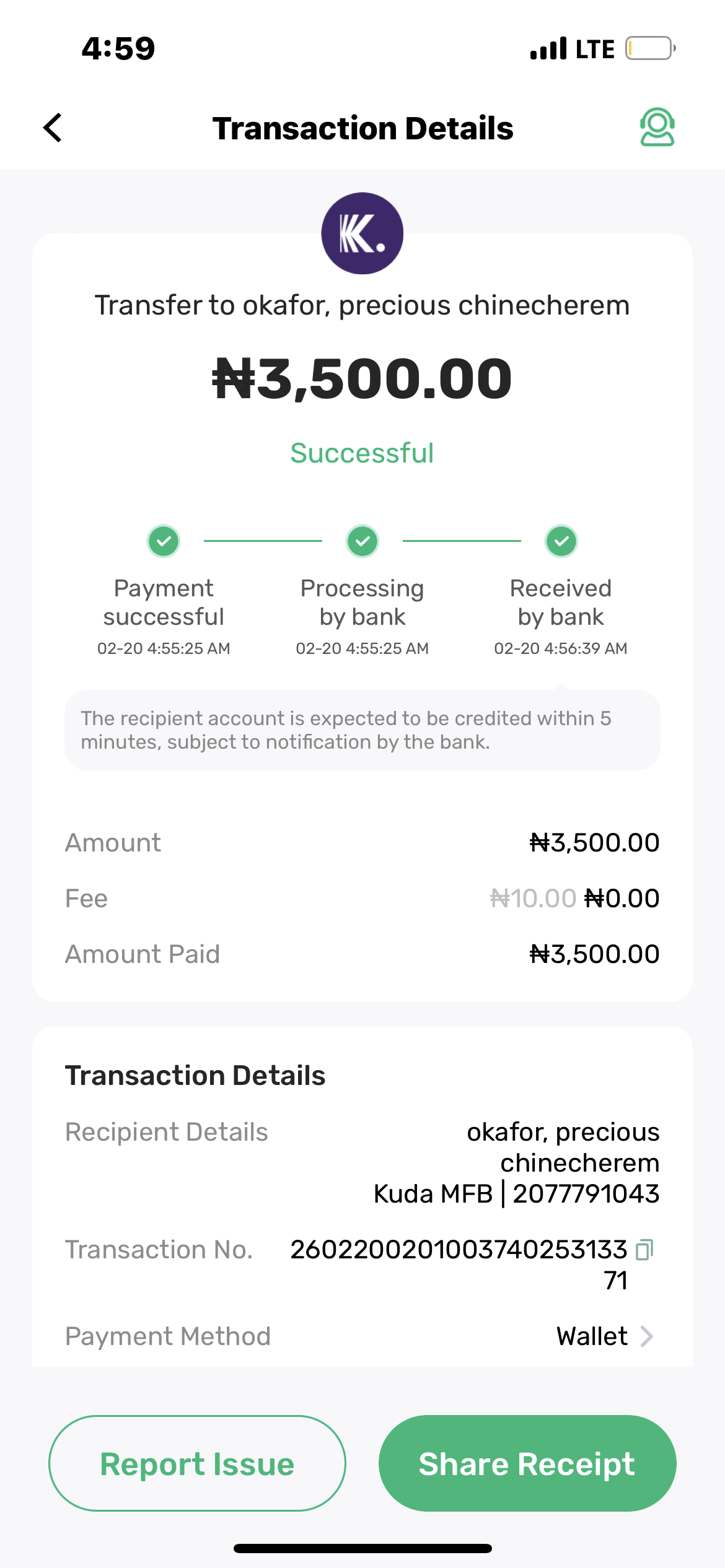
Task: Tap Processing by bank green checkmark
Action: click(362, 541)
